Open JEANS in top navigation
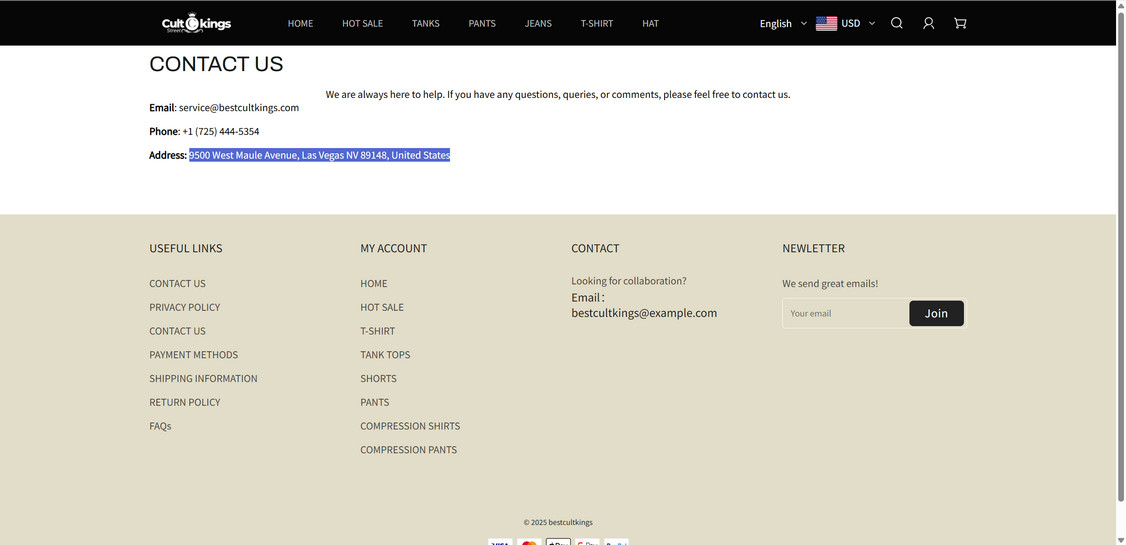Viewport: 1126px width, 545px height. coord(539,23)
